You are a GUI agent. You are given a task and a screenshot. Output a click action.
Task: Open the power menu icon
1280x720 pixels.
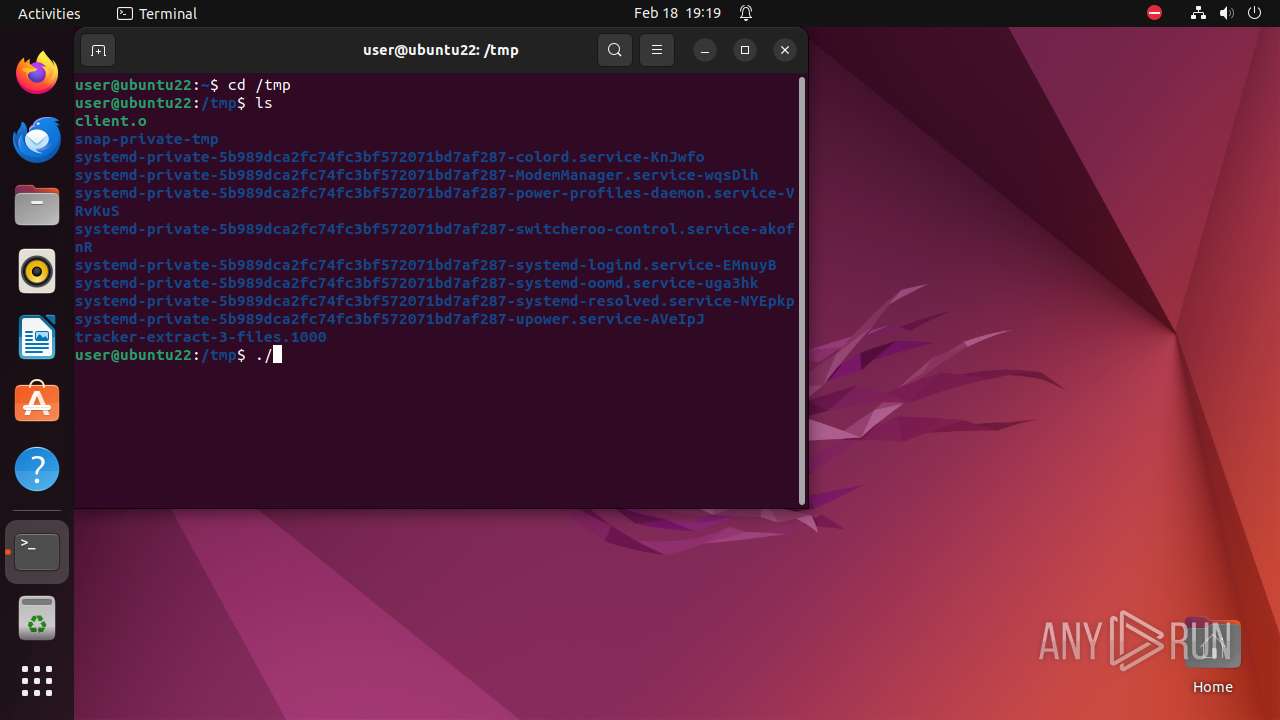pos(1255,13)
